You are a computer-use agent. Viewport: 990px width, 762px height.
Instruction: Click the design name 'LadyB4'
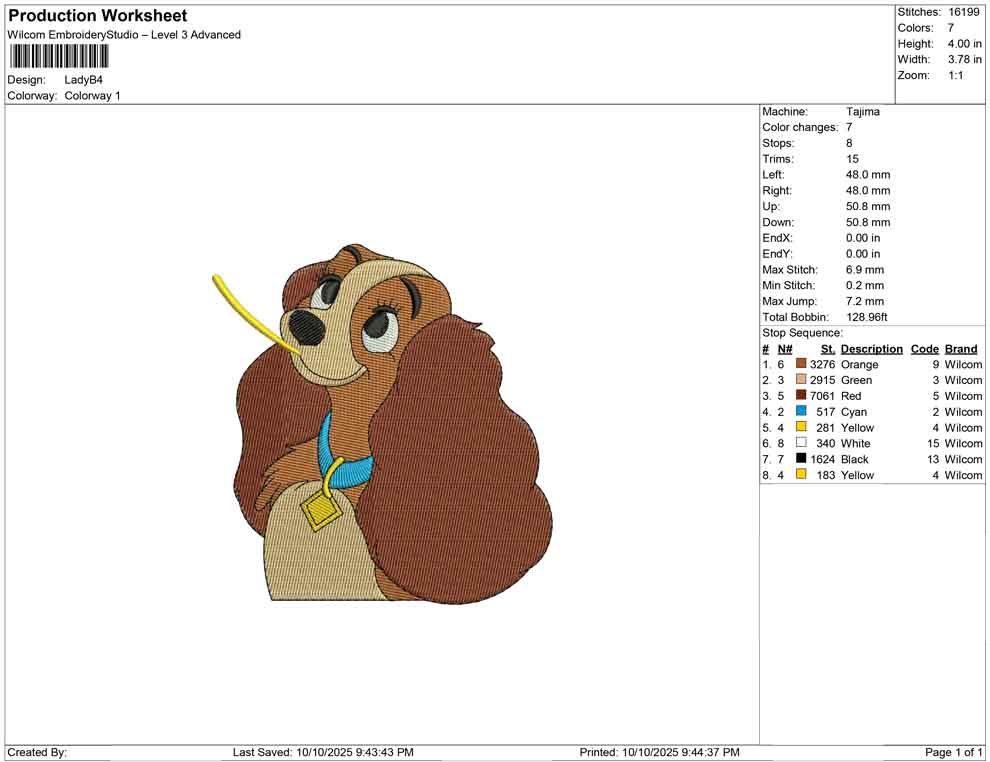click(x=83, y=80)
